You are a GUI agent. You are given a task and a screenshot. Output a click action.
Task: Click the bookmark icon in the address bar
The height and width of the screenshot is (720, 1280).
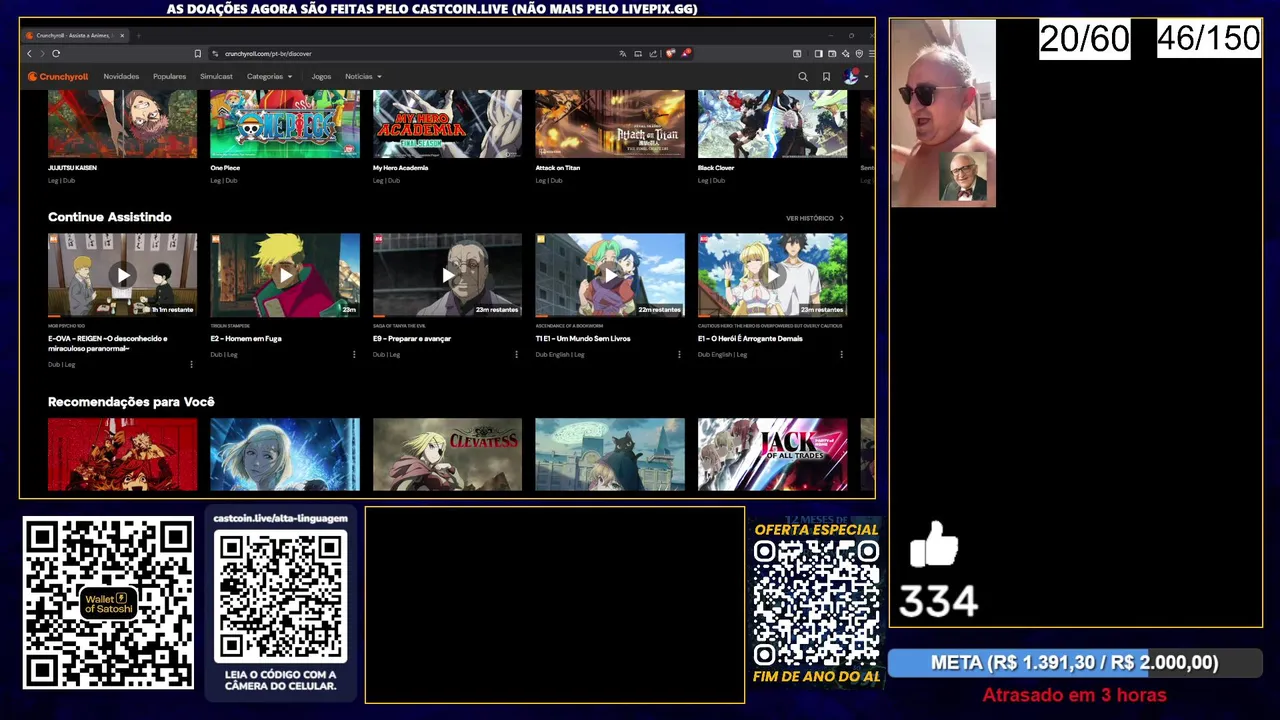[x=198, y=53]
